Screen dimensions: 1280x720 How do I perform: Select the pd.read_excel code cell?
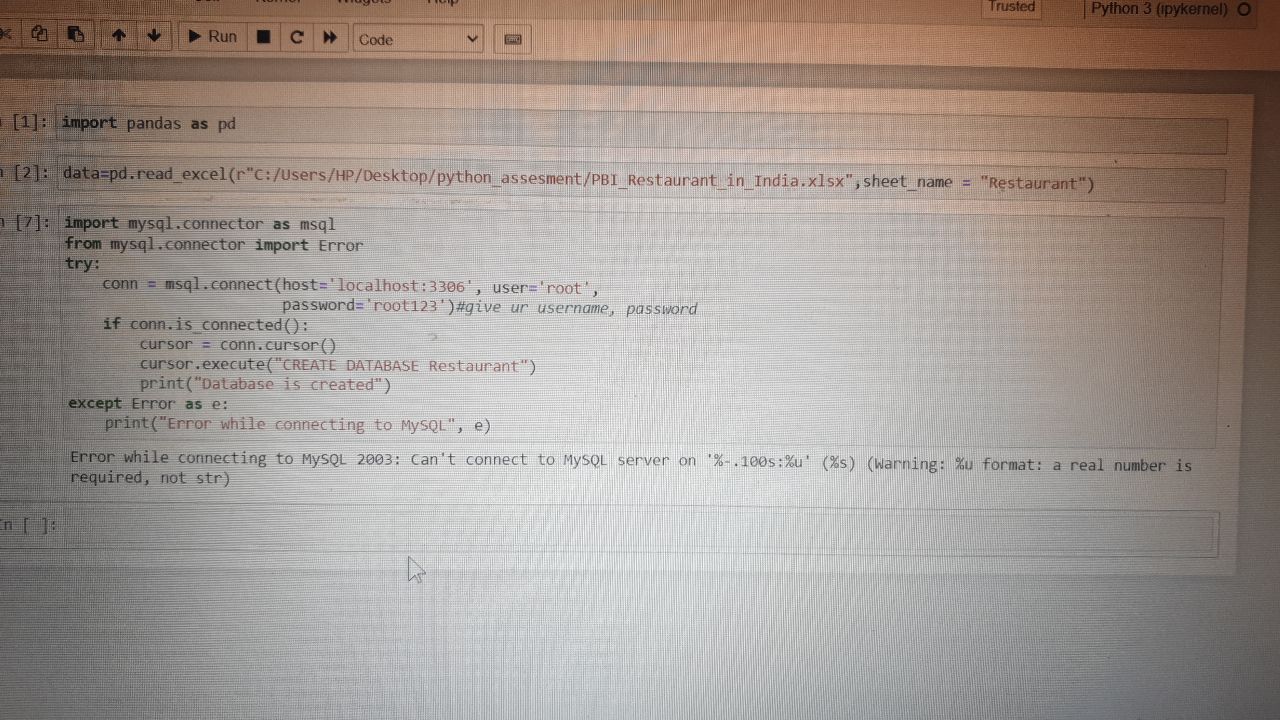point(641,179)
